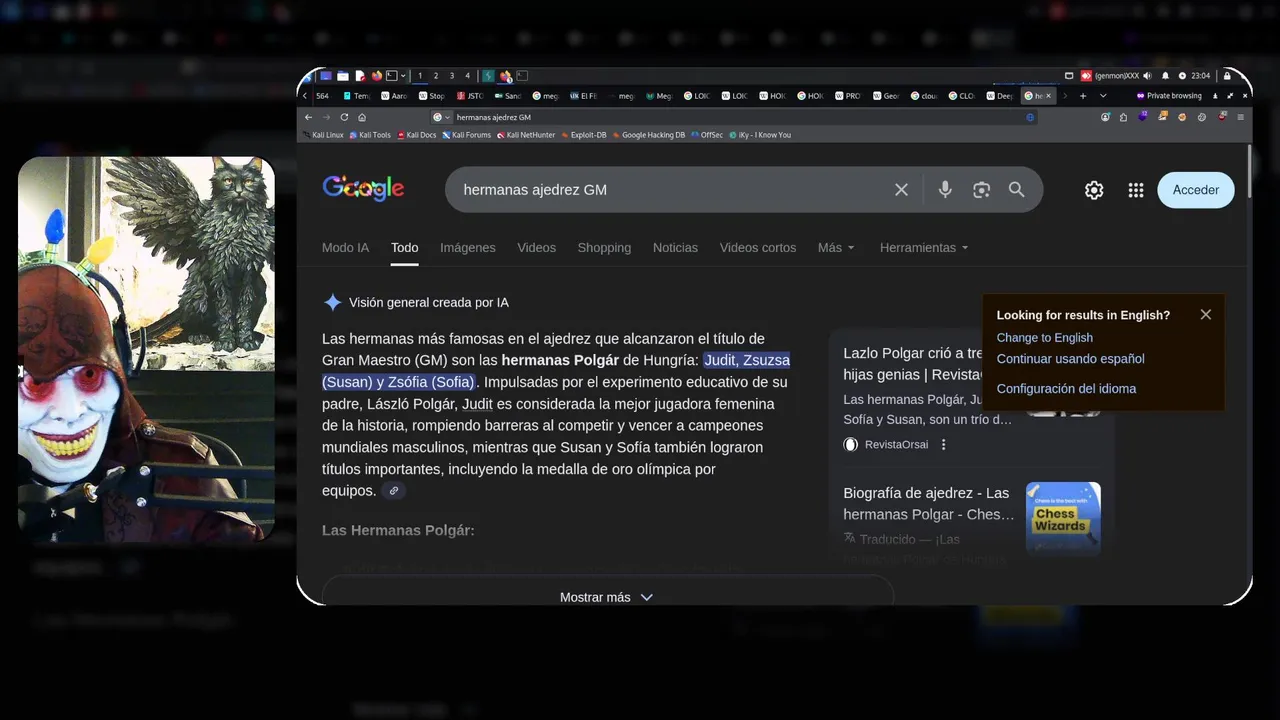1280x720 pixels.
Task: Open Kali Tools bookmark
Action: (x=370, y=135)
